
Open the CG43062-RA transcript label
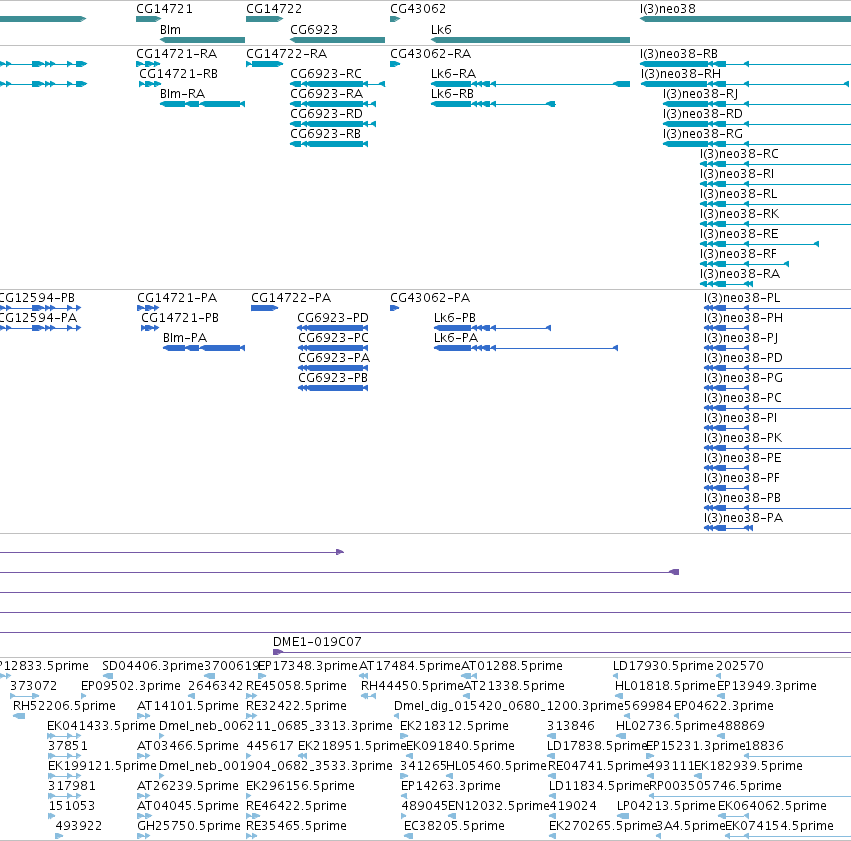click(x=430, y=54)
